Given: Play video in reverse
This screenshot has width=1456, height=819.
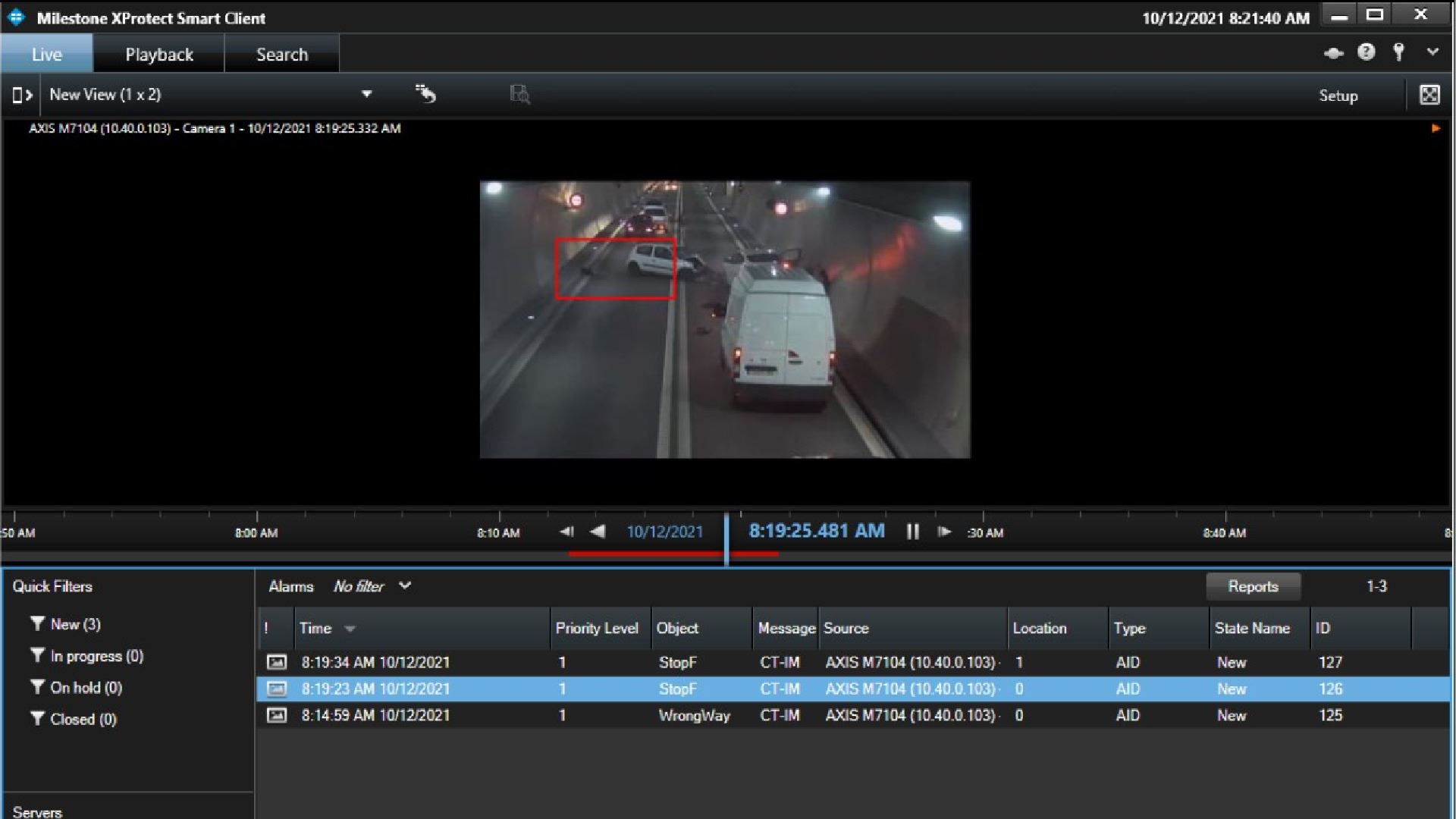Looking at the screenshot, I should pos(598,532).
